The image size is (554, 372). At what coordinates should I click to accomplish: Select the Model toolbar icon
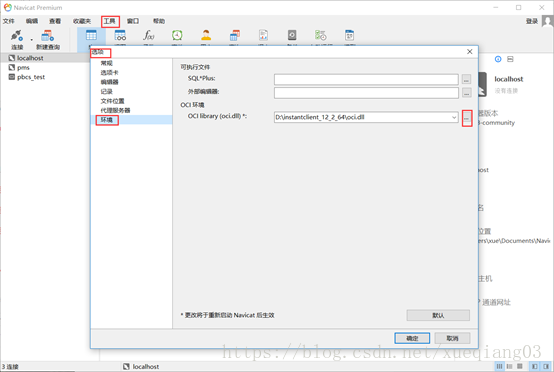point(349,35)
